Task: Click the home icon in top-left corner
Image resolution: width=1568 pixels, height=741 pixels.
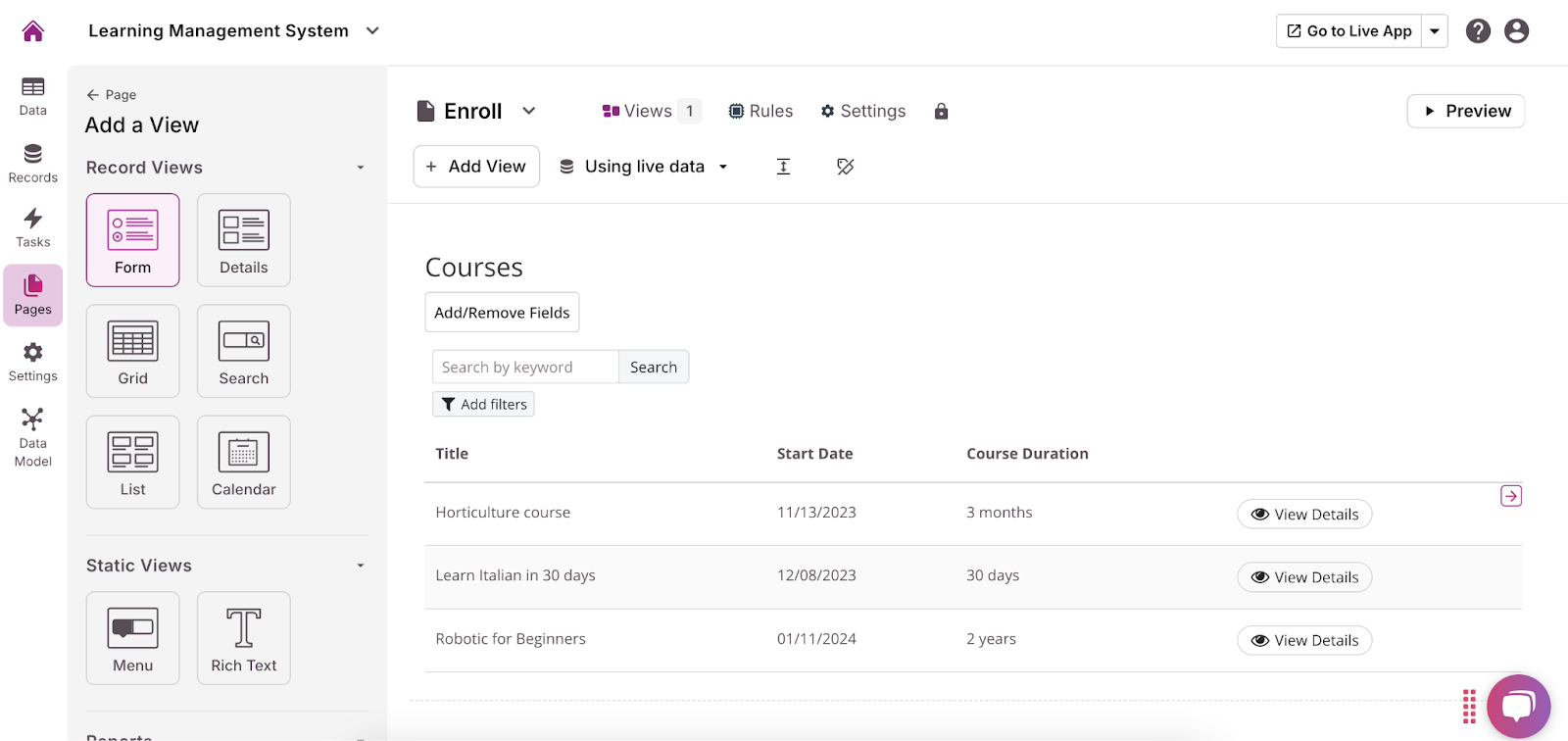Action: (x=33, y=31)
